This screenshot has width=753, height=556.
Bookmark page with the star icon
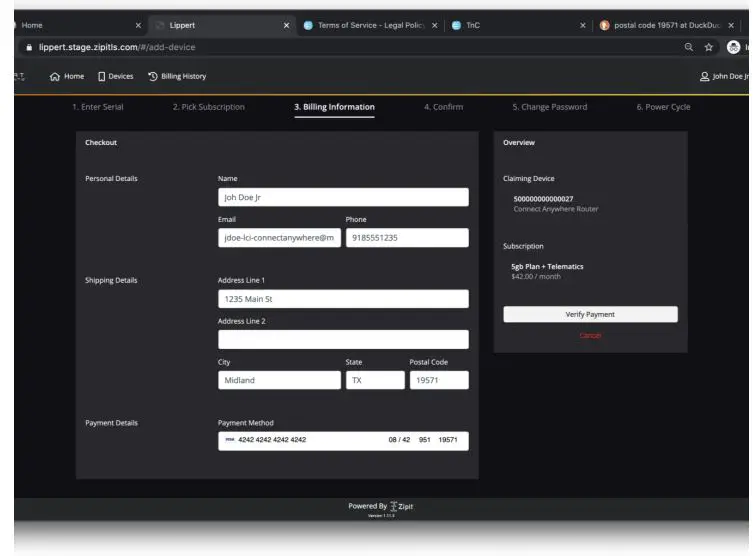708,47
